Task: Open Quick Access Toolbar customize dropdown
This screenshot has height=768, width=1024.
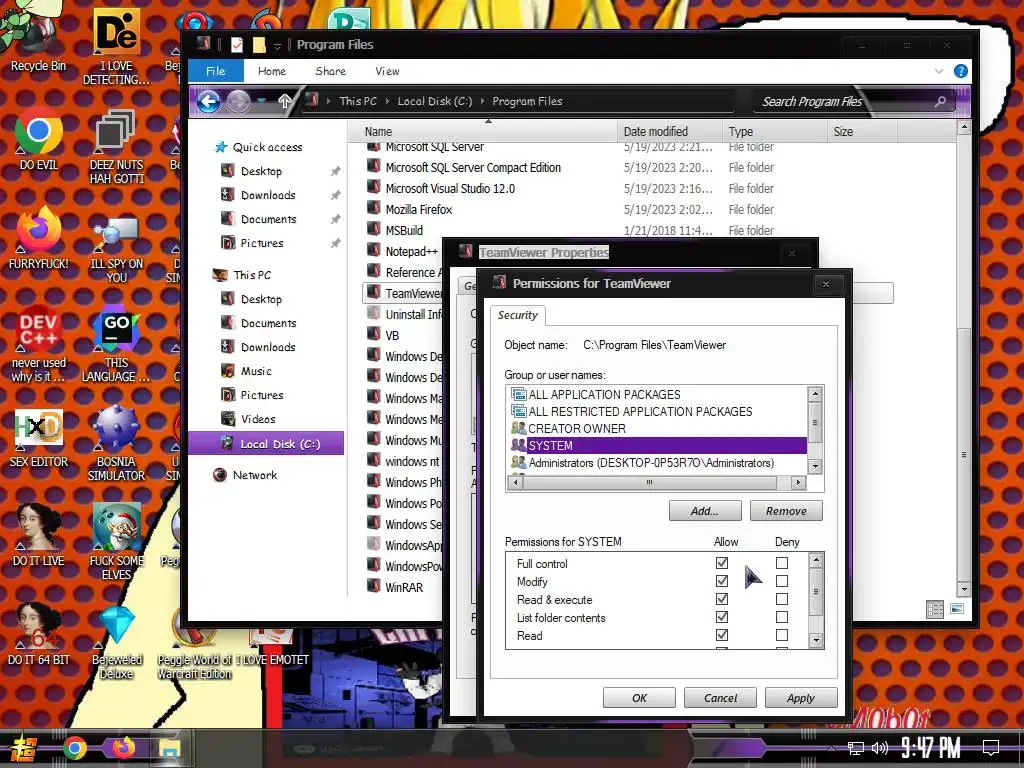Action: [277, 45]
